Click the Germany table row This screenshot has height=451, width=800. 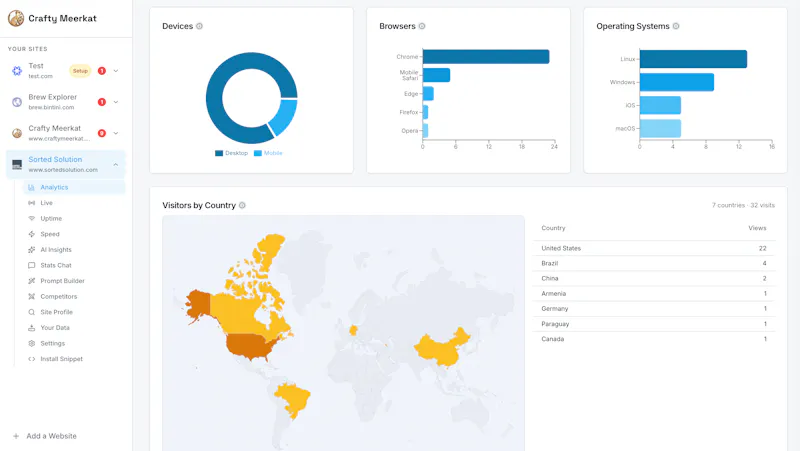[x=654, y=309]
